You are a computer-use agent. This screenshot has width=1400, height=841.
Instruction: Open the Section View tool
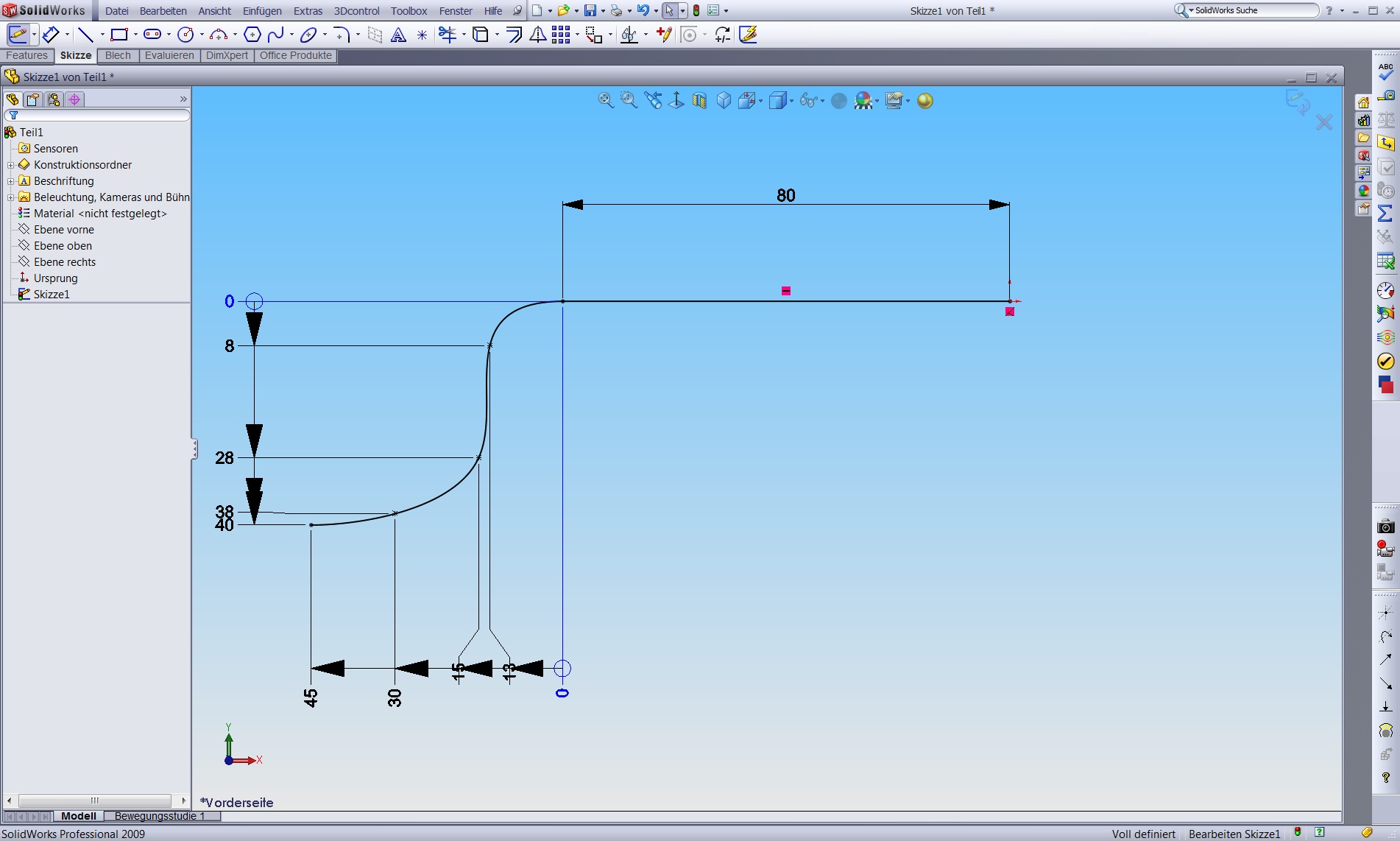click(699, 101)
